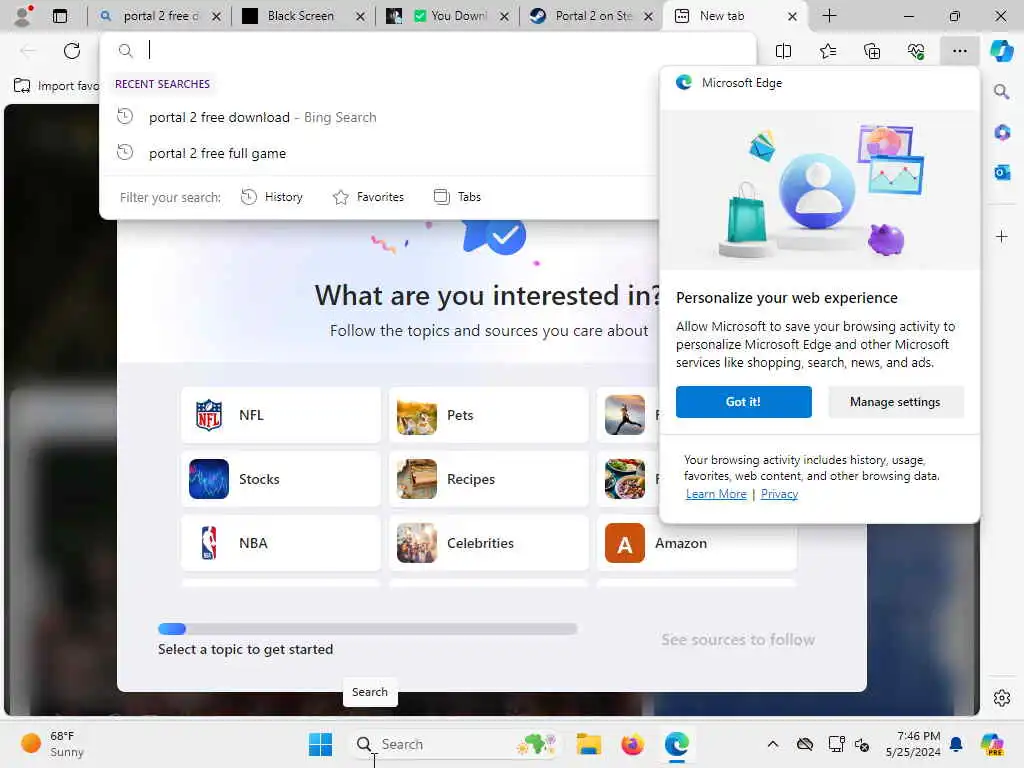Open Split screen icon in toolbar

783,51
